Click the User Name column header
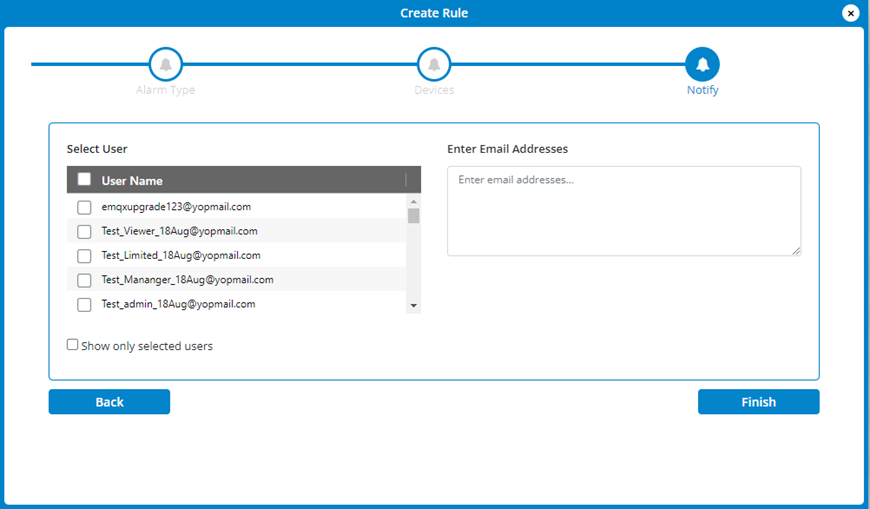The height and width of the screenshot is (509, 870). coord(132,180)
